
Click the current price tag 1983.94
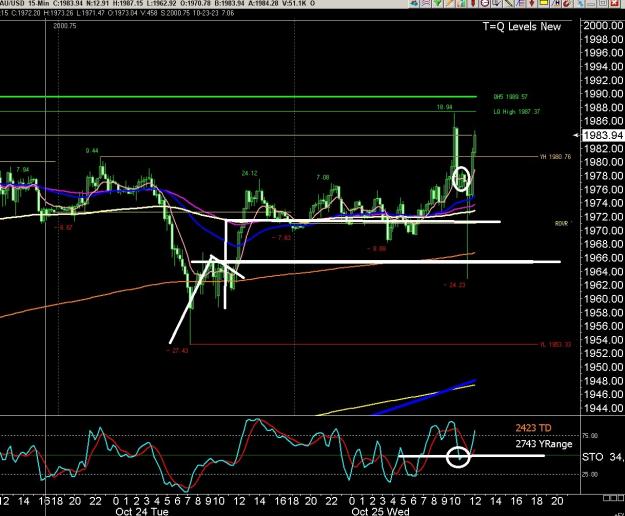603,135
